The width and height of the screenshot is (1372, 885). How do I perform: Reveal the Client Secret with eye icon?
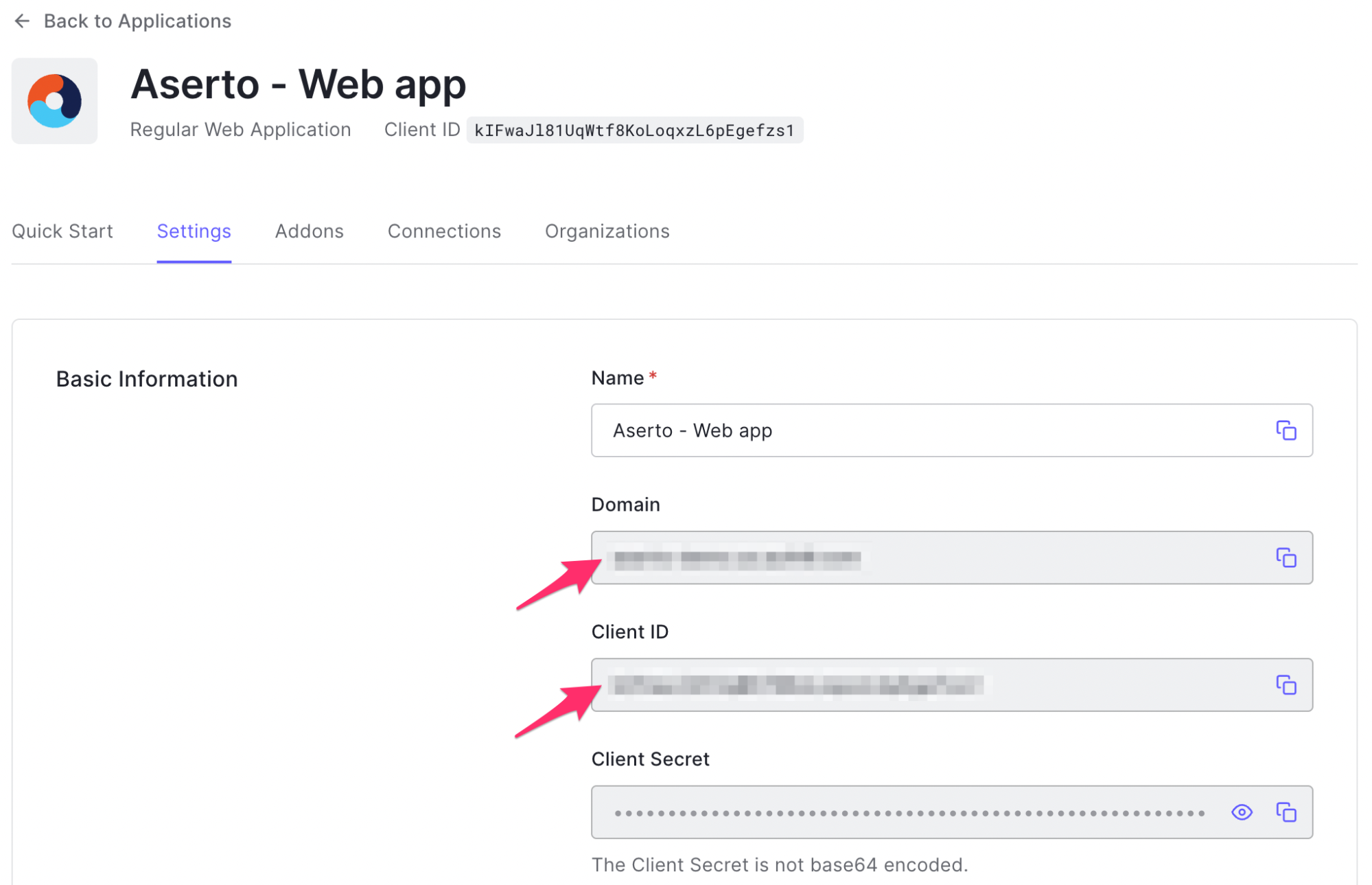point(1242,812)
